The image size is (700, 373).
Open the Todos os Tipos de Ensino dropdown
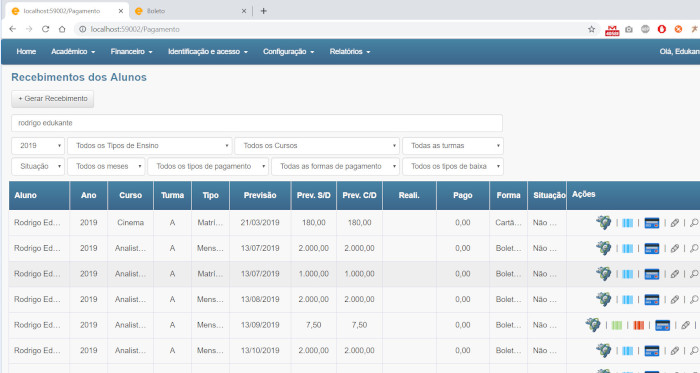pos(150,146)
